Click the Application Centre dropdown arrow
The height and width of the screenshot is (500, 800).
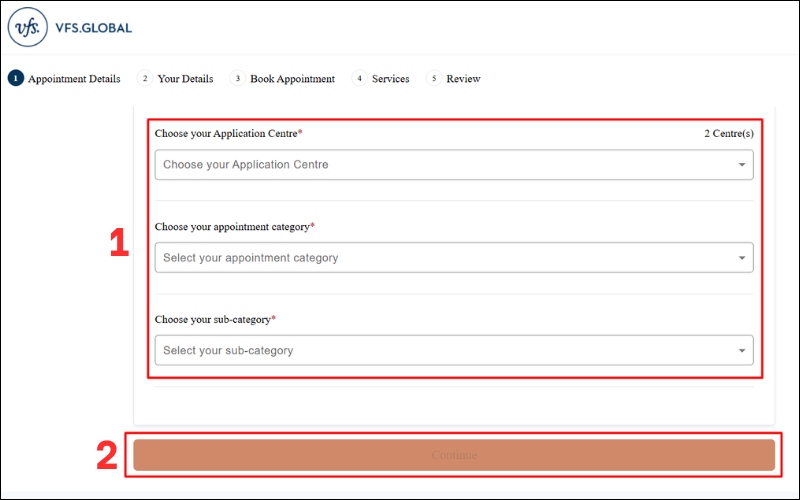[x=742, y=165]
